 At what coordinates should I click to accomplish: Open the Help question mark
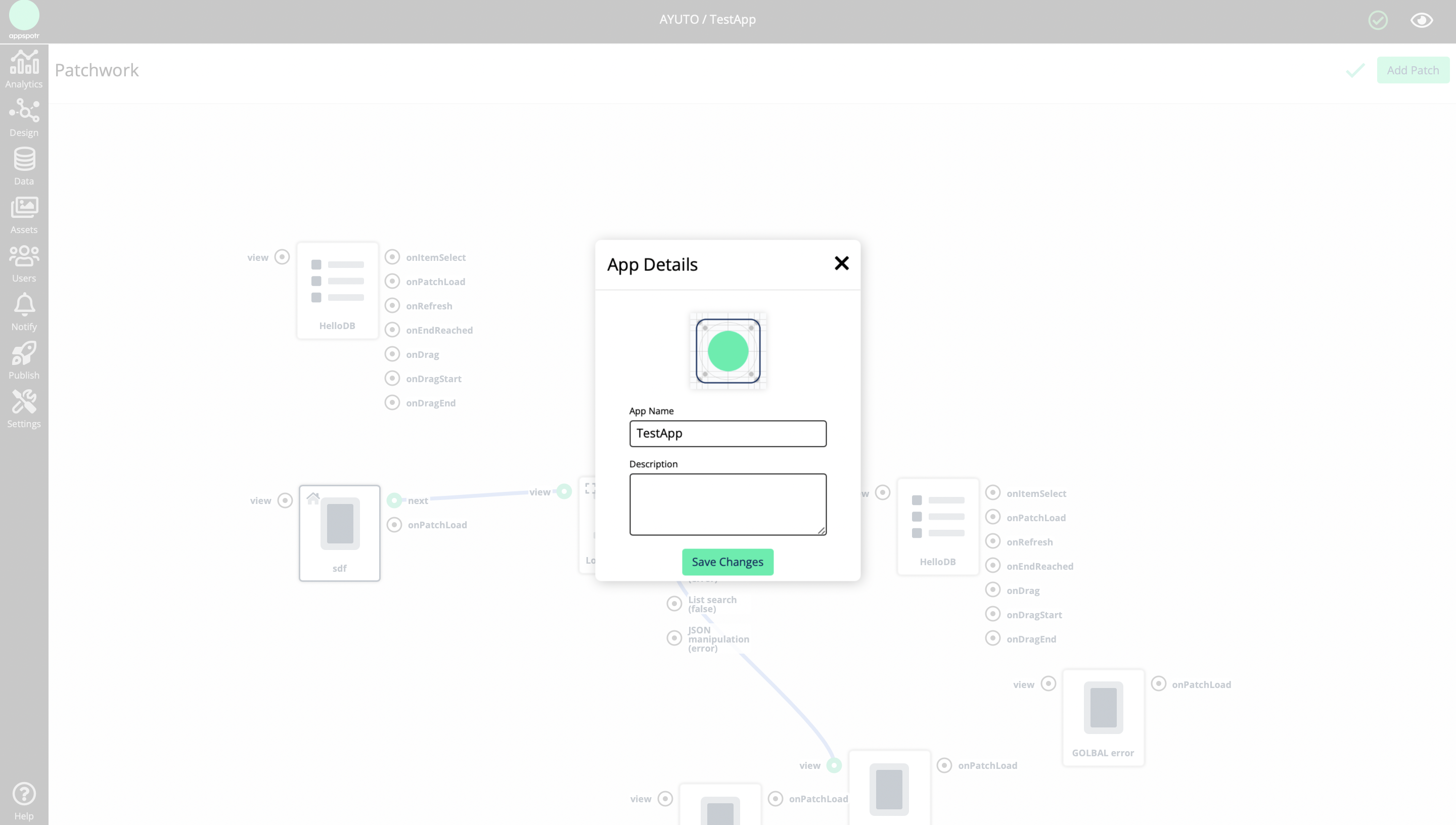(x=24, y=801)
